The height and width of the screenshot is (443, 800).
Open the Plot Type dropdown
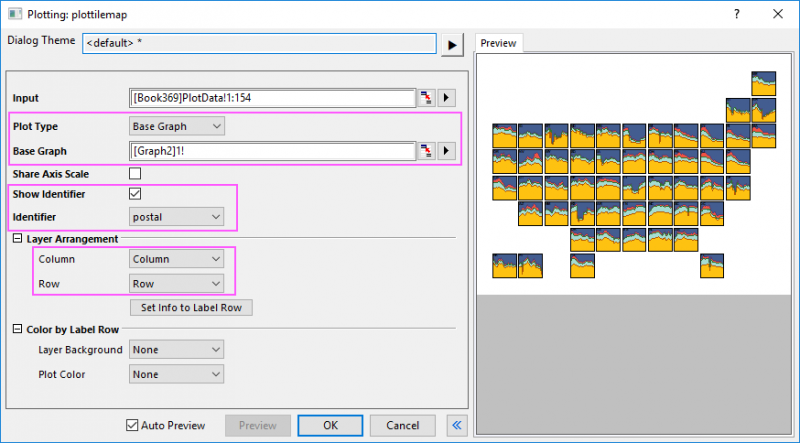point(177,126)
